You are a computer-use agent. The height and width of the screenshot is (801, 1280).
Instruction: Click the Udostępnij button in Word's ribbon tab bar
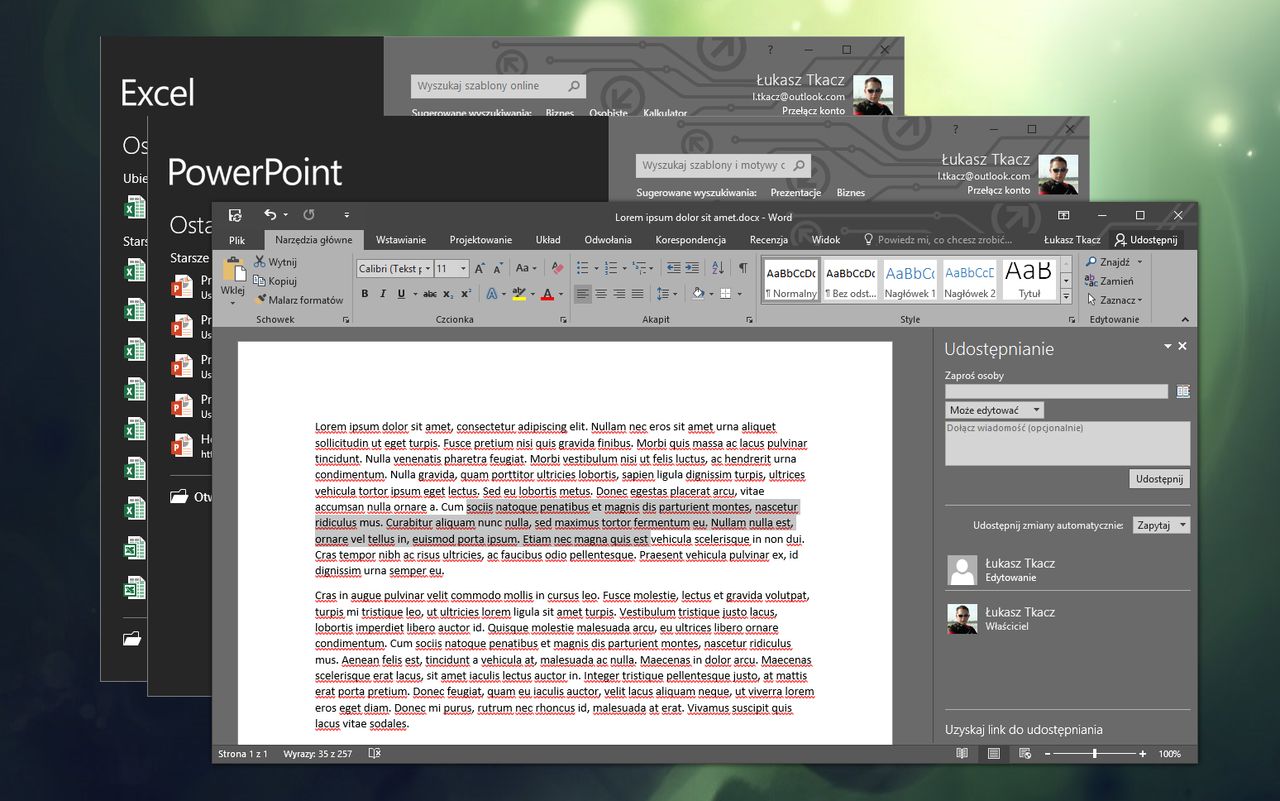pyautogui.click(x=1147, y=240)
